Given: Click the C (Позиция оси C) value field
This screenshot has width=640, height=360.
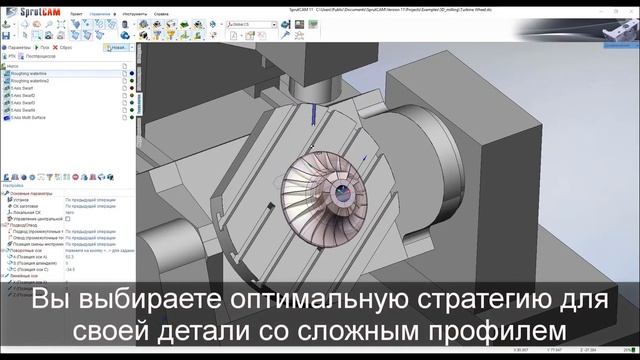Looking at the screenshot, I should tap(100, 269).
